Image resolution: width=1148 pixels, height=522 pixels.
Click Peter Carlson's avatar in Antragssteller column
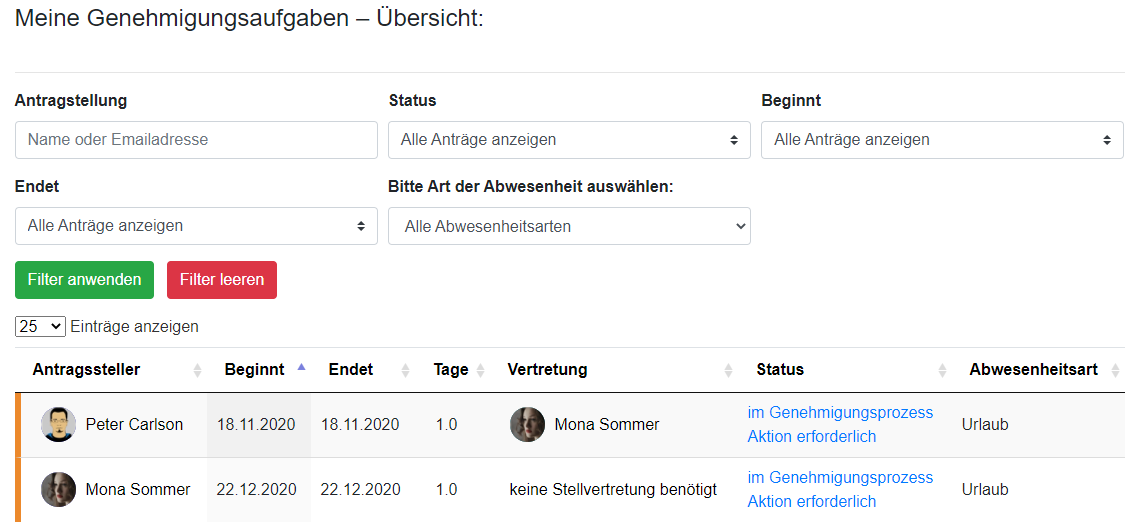tap(59, 425)
